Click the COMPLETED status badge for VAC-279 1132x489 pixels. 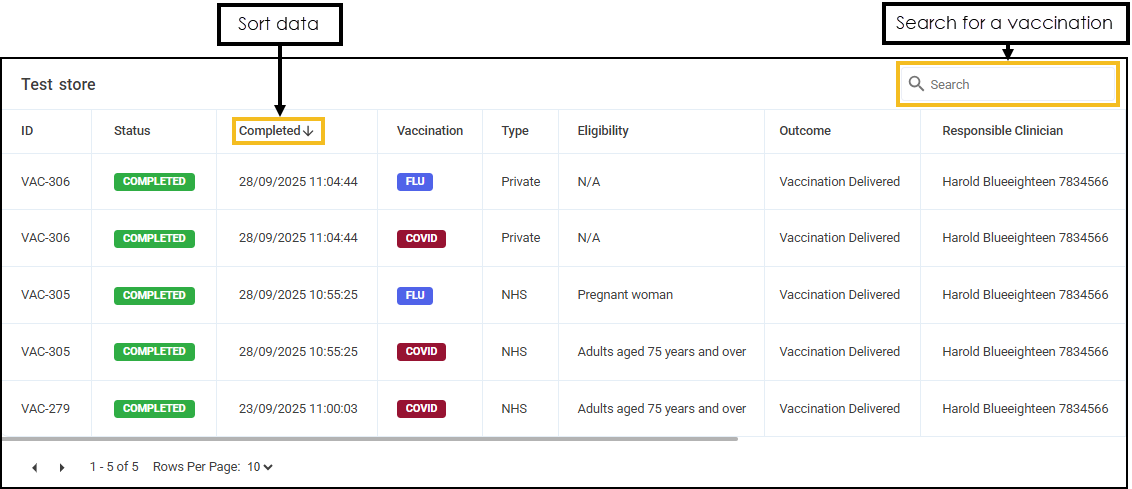click(154, 409)
